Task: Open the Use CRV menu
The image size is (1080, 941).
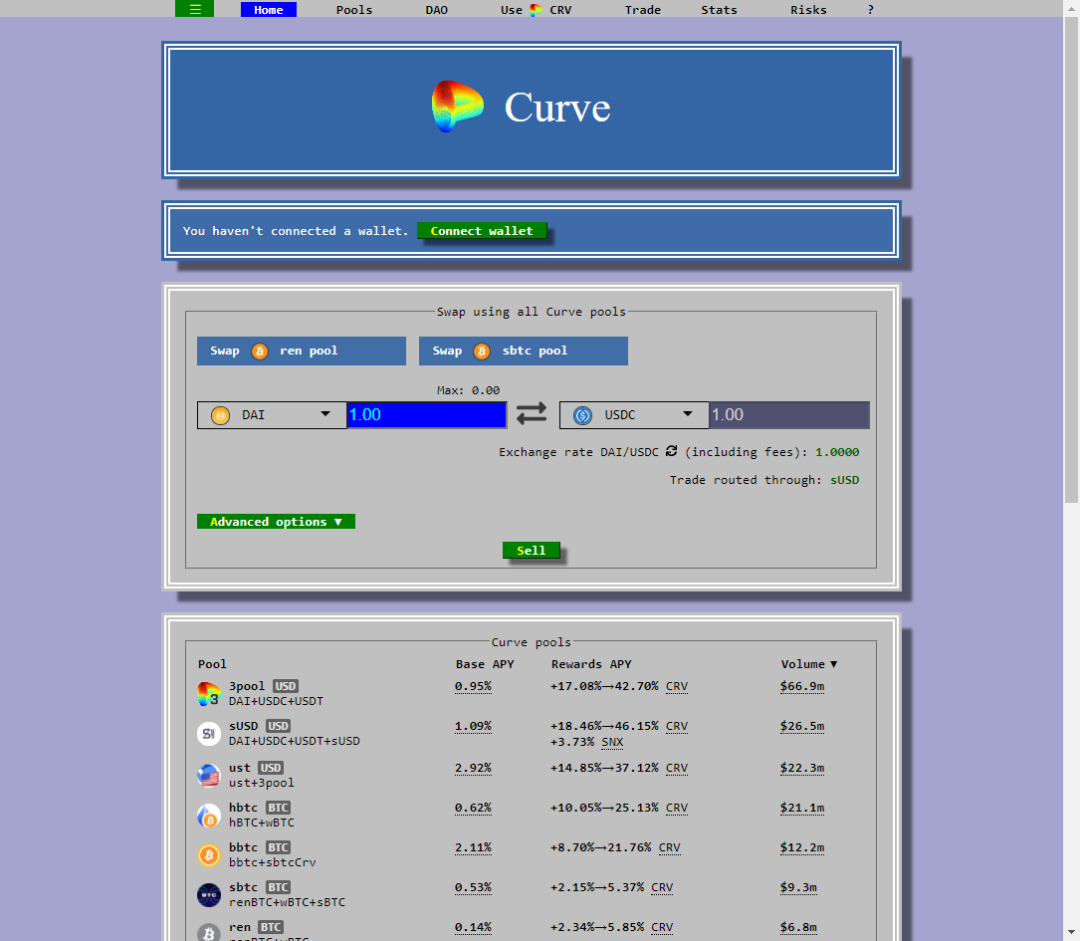Action: coord(536,10)
